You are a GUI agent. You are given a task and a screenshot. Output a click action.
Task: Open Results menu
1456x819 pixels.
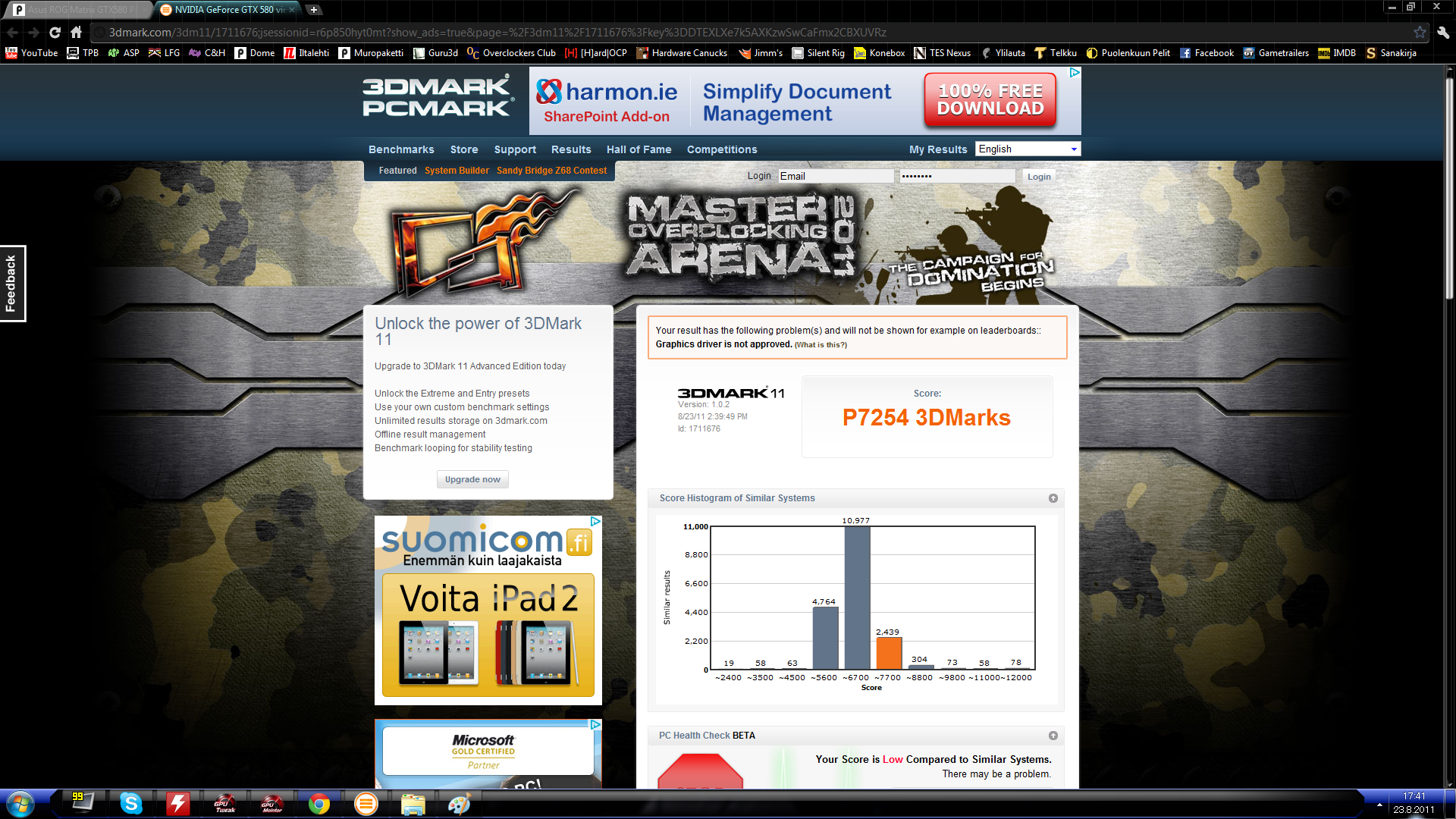click(x=571, y=149)
